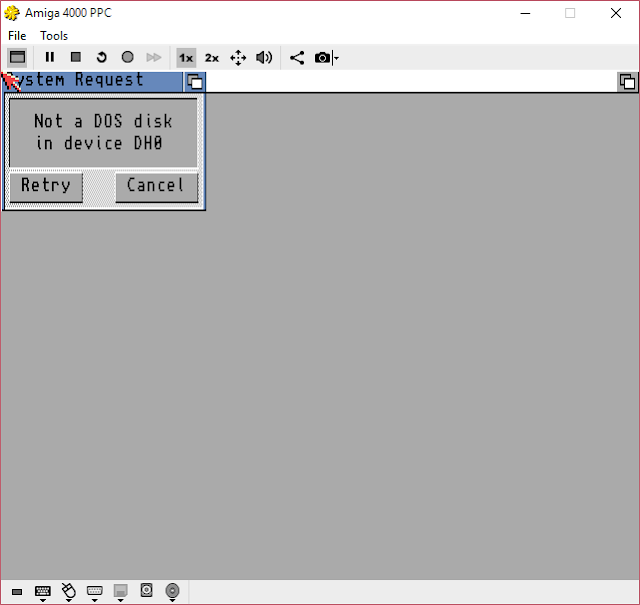Open the floppy disk drive dropdown
The image size is (640, 605).
[x=120, y=593]
